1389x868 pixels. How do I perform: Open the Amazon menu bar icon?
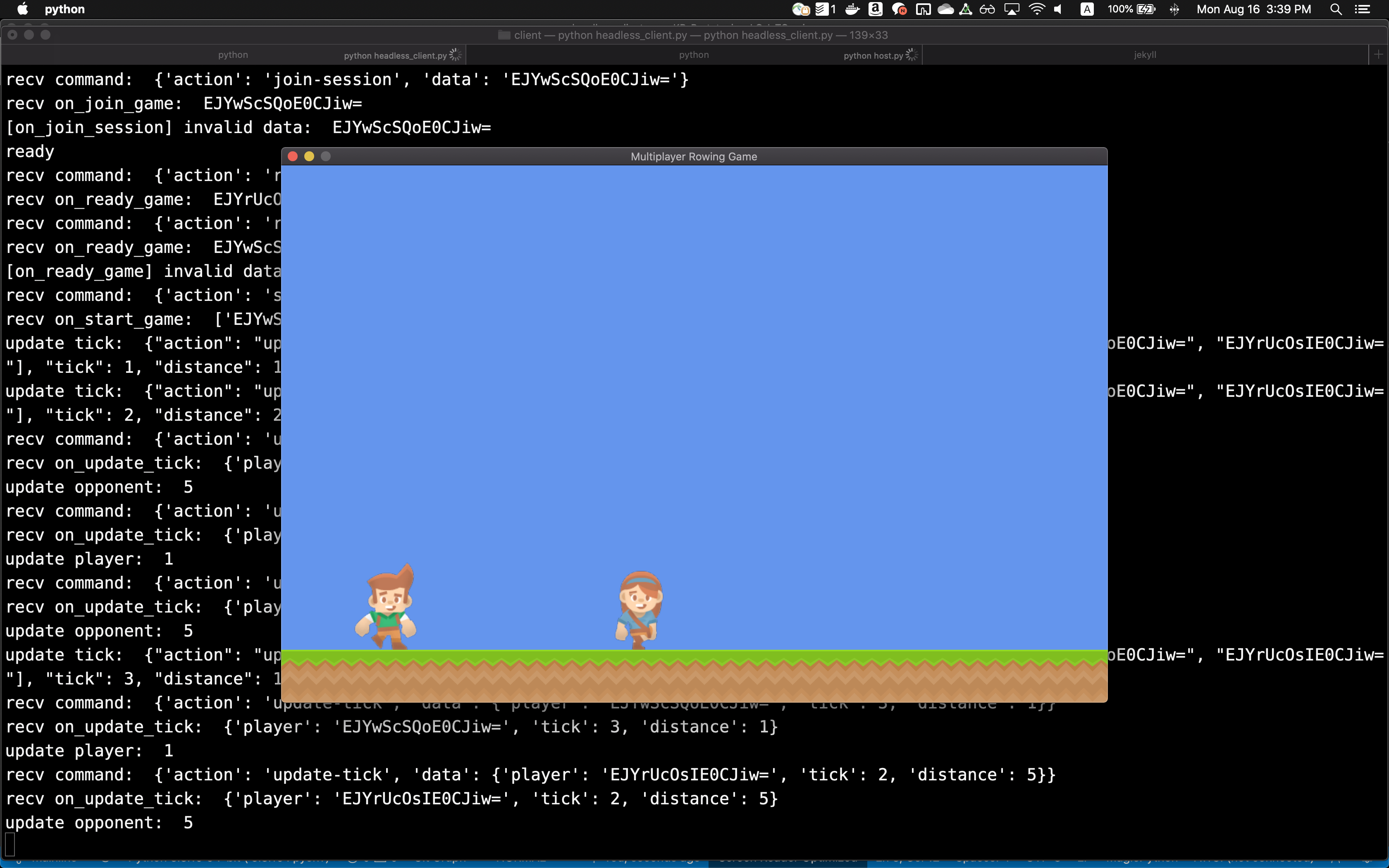[x=874, y=9]
